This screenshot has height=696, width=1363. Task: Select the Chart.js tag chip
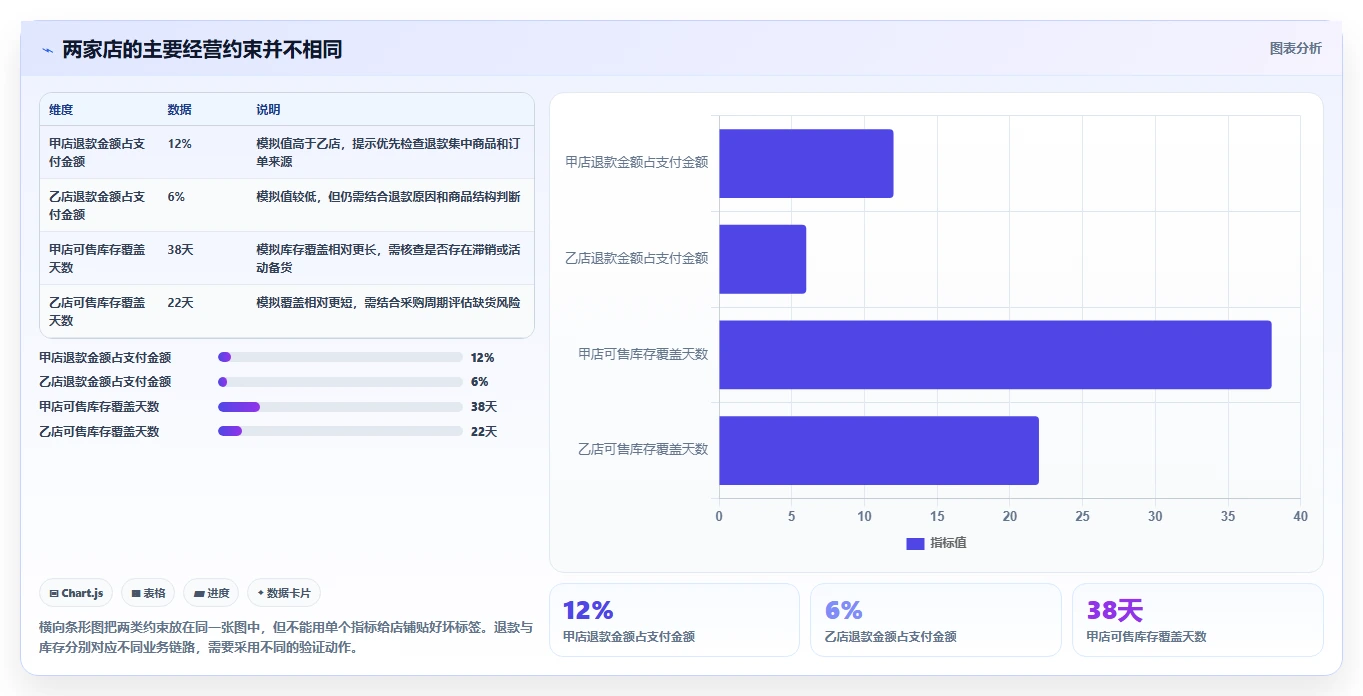click(77, 593)
